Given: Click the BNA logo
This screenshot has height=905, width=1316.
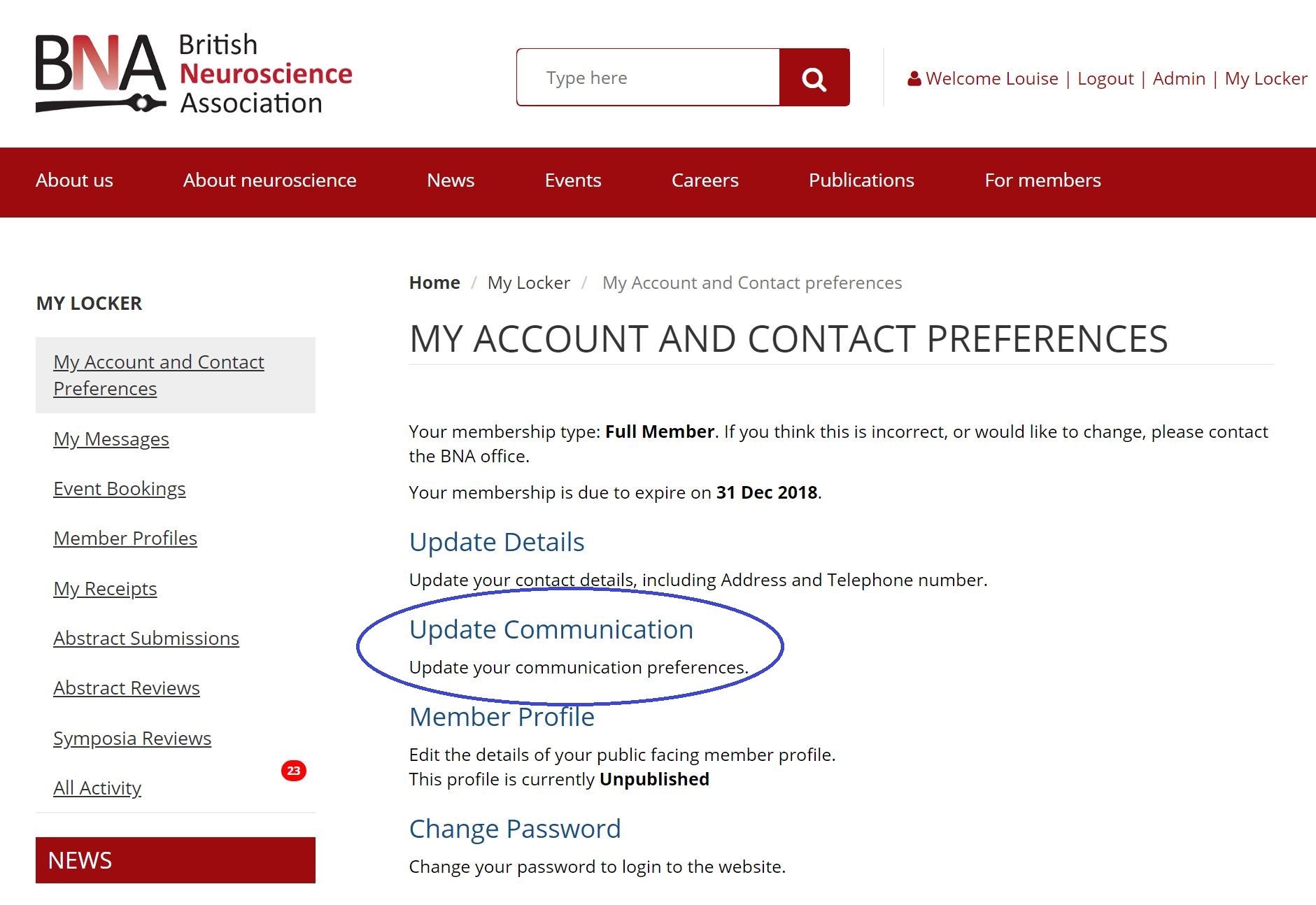Looking at the screenshot, I should (x=194, y=73).
